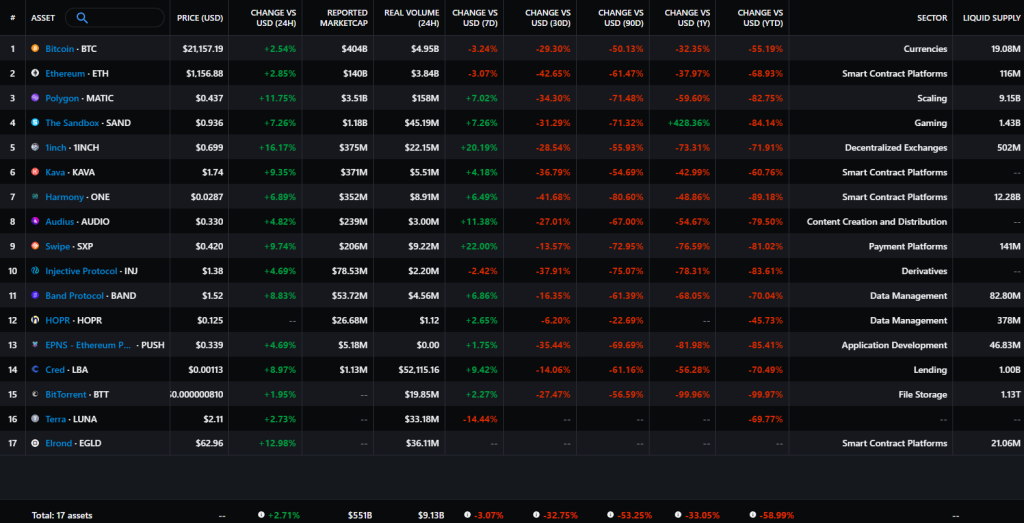Sort by Price (USD) column header

coord(200,18)
